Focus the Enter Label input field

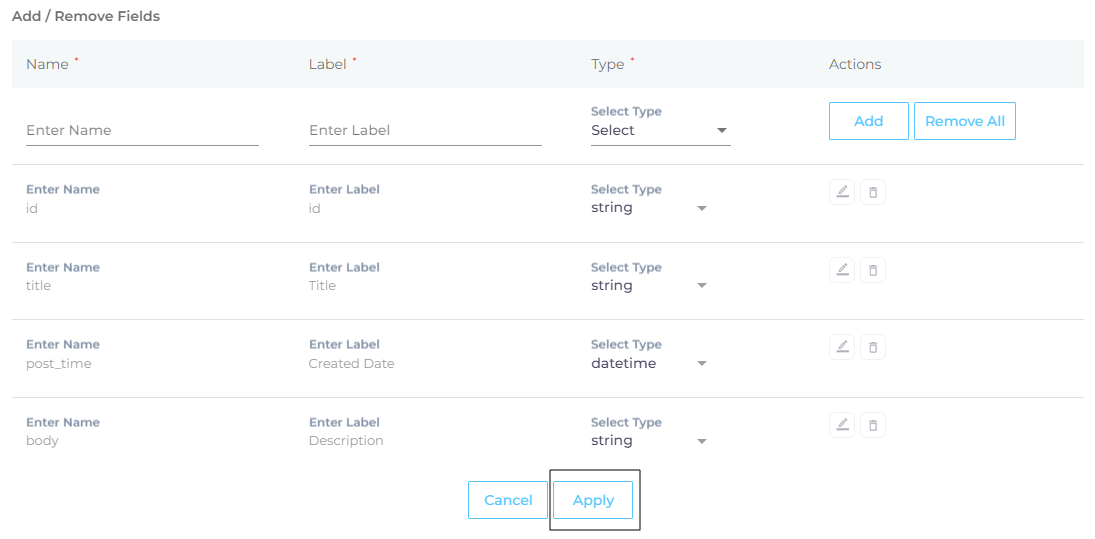[x=425, y=131]
